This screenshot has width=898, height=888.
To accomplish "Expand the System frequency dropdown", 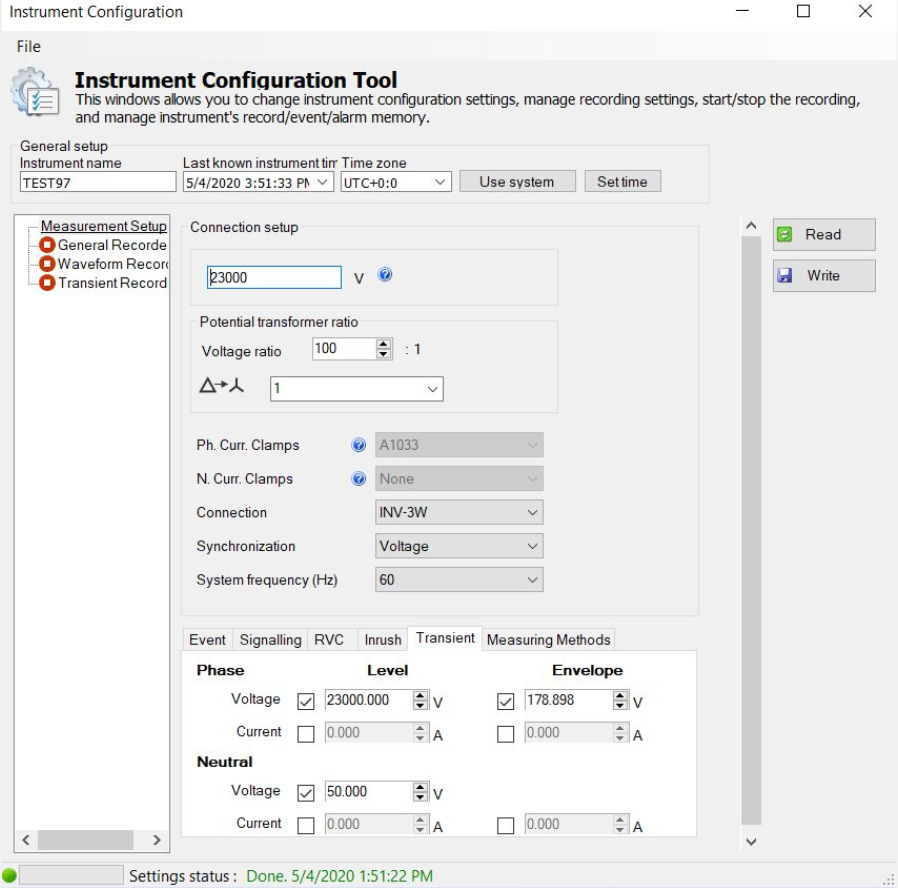I will coord(459,580).
